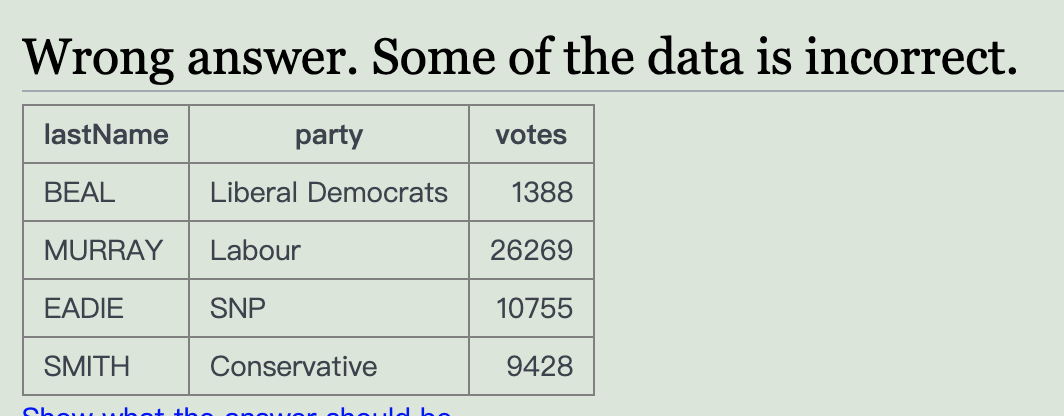Click the Conservative party cell
1064x416 pixels.
293,366
